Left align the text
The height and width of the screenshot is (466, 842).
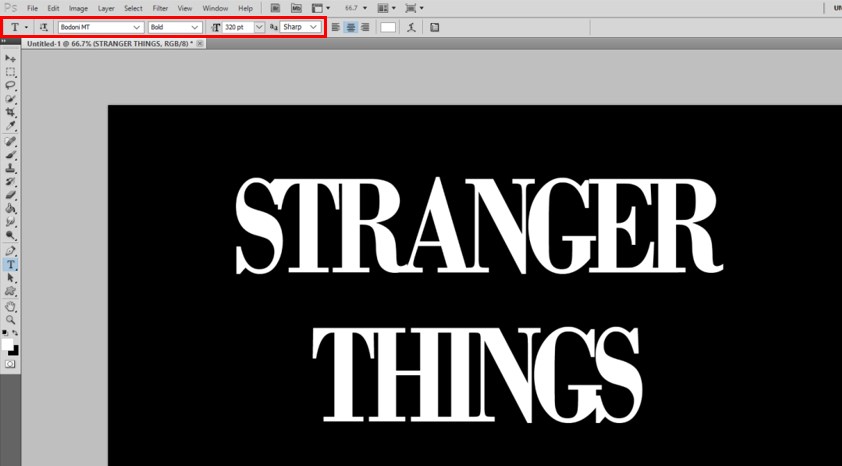336,27
